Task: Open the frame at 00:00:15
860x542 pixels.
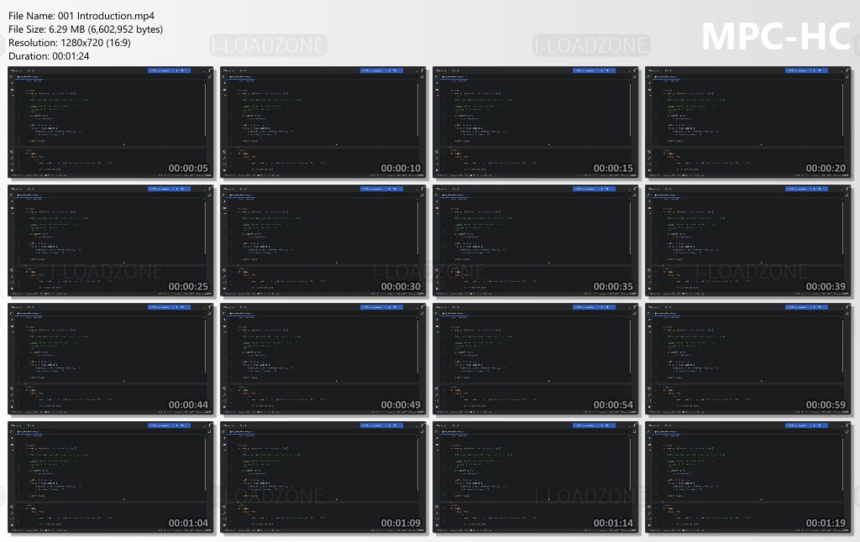Action: (x=536, y=122)
